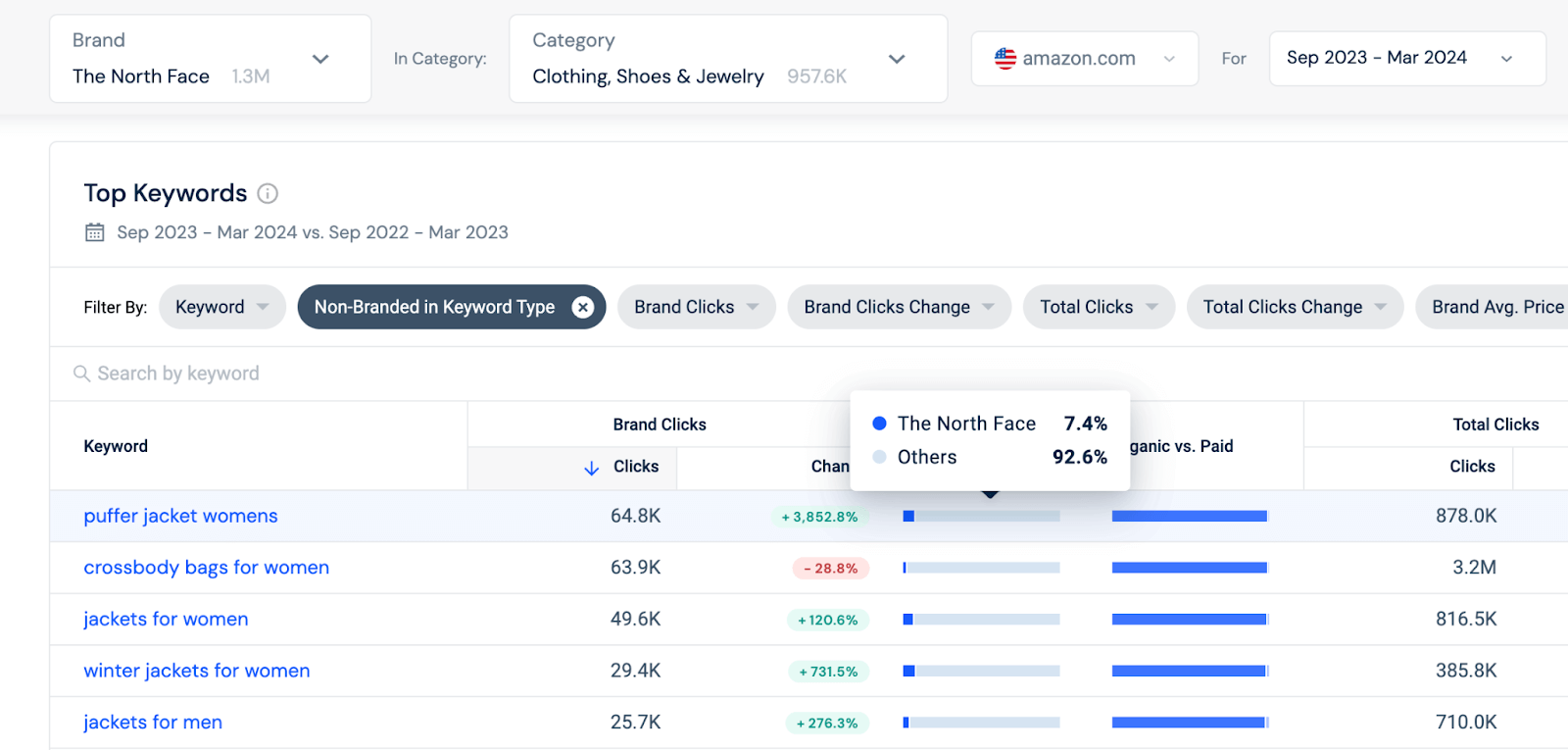Click the US flag icon for amazon.com
This screenshot has height=750, width=1568.
coord(1005,59)
